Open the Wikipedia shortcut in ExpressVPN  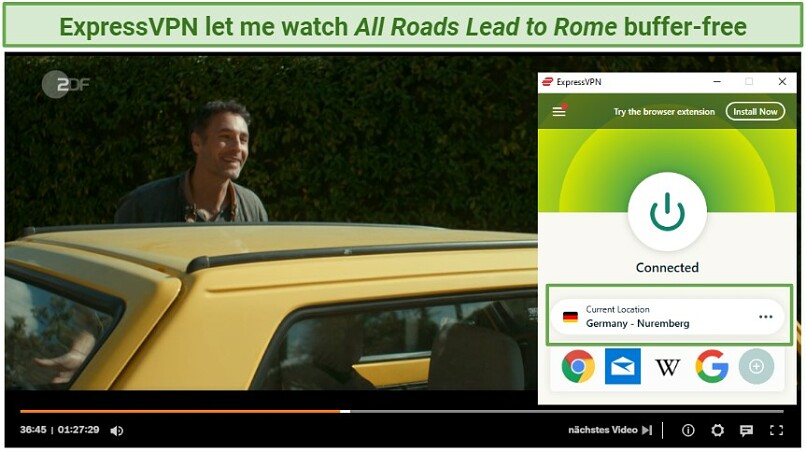click(x=667, y=367)
